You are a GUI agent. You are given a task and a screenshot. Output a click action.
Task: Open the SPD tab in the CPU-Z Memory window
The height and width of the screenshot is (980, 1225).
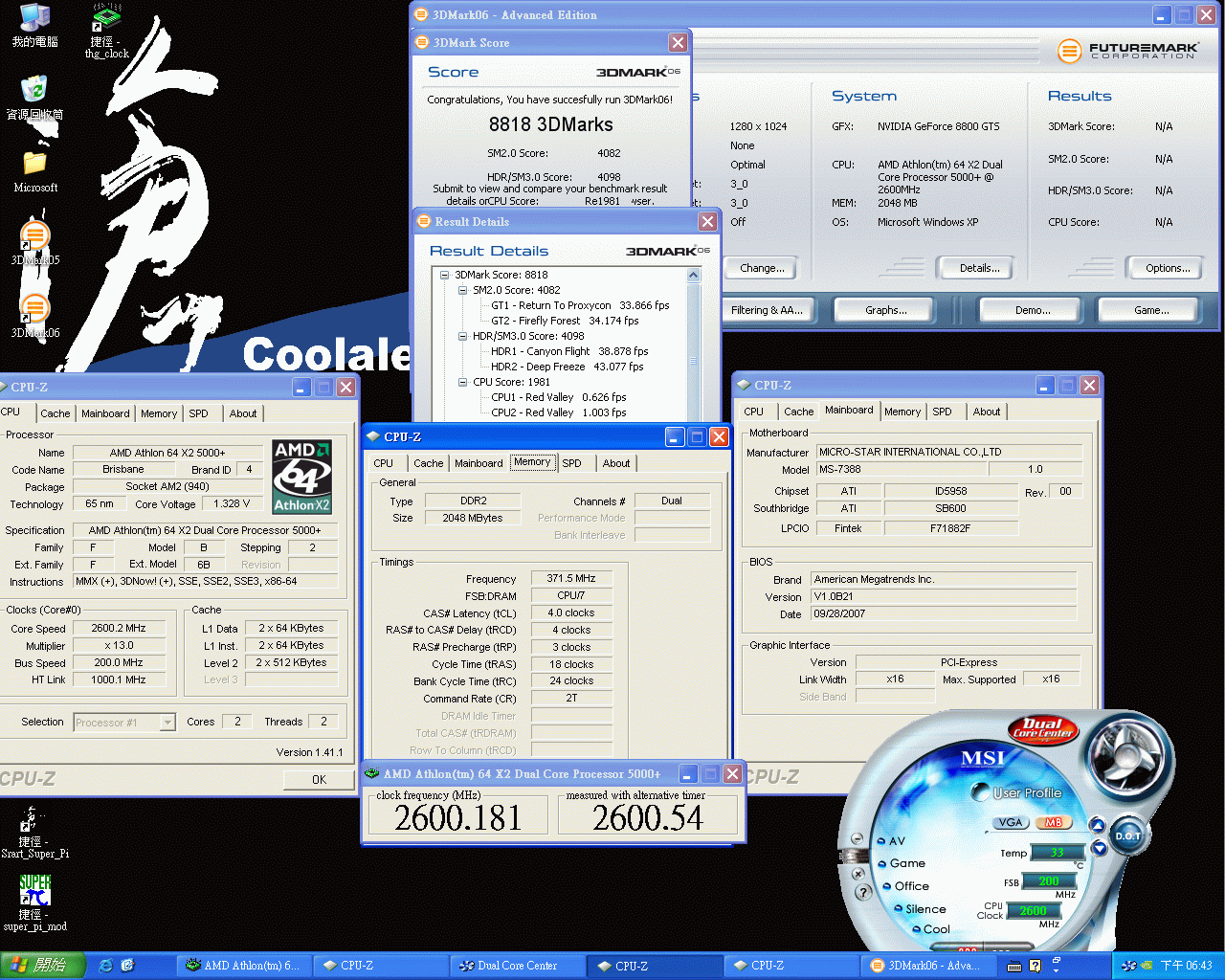point(571,463)
